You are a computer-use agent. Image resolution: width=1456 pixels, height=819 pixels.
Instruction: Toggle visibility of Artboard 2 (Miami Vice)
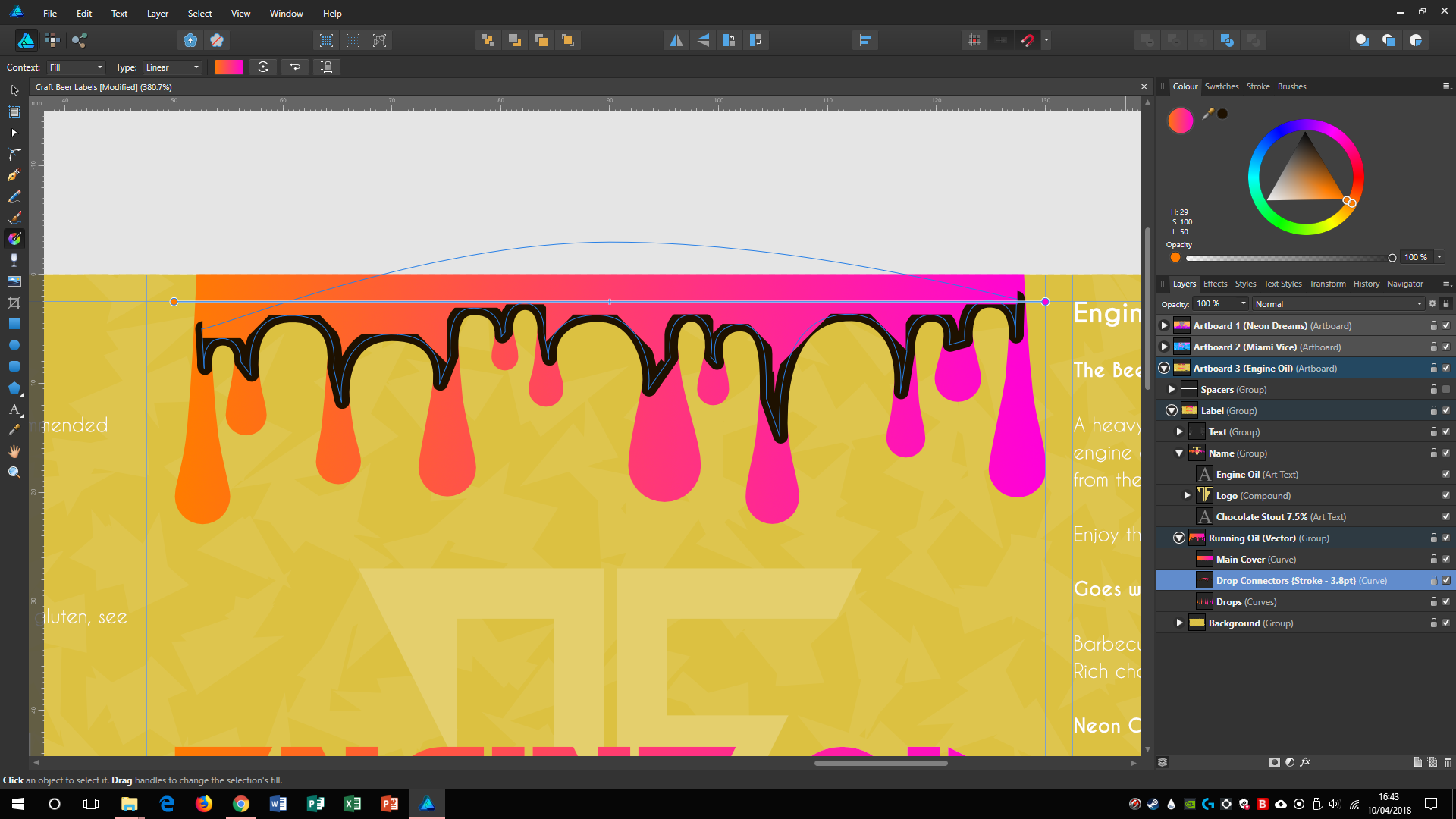pyautogui.click(x=1446, y=347)
